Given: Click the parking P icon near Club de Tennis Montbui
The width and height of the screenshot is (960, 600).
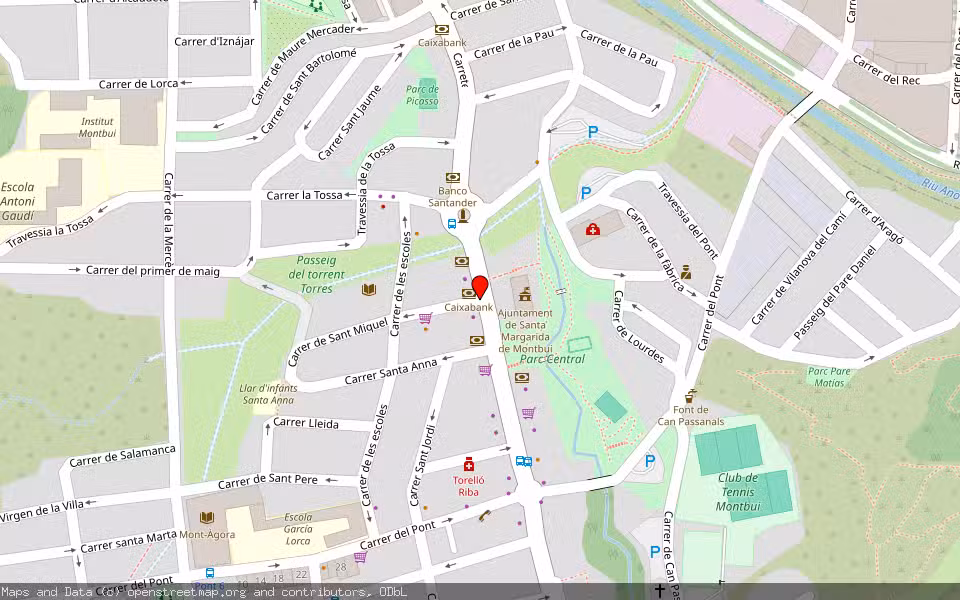Looking at the screenshot, I should click(x=649, y=462).
